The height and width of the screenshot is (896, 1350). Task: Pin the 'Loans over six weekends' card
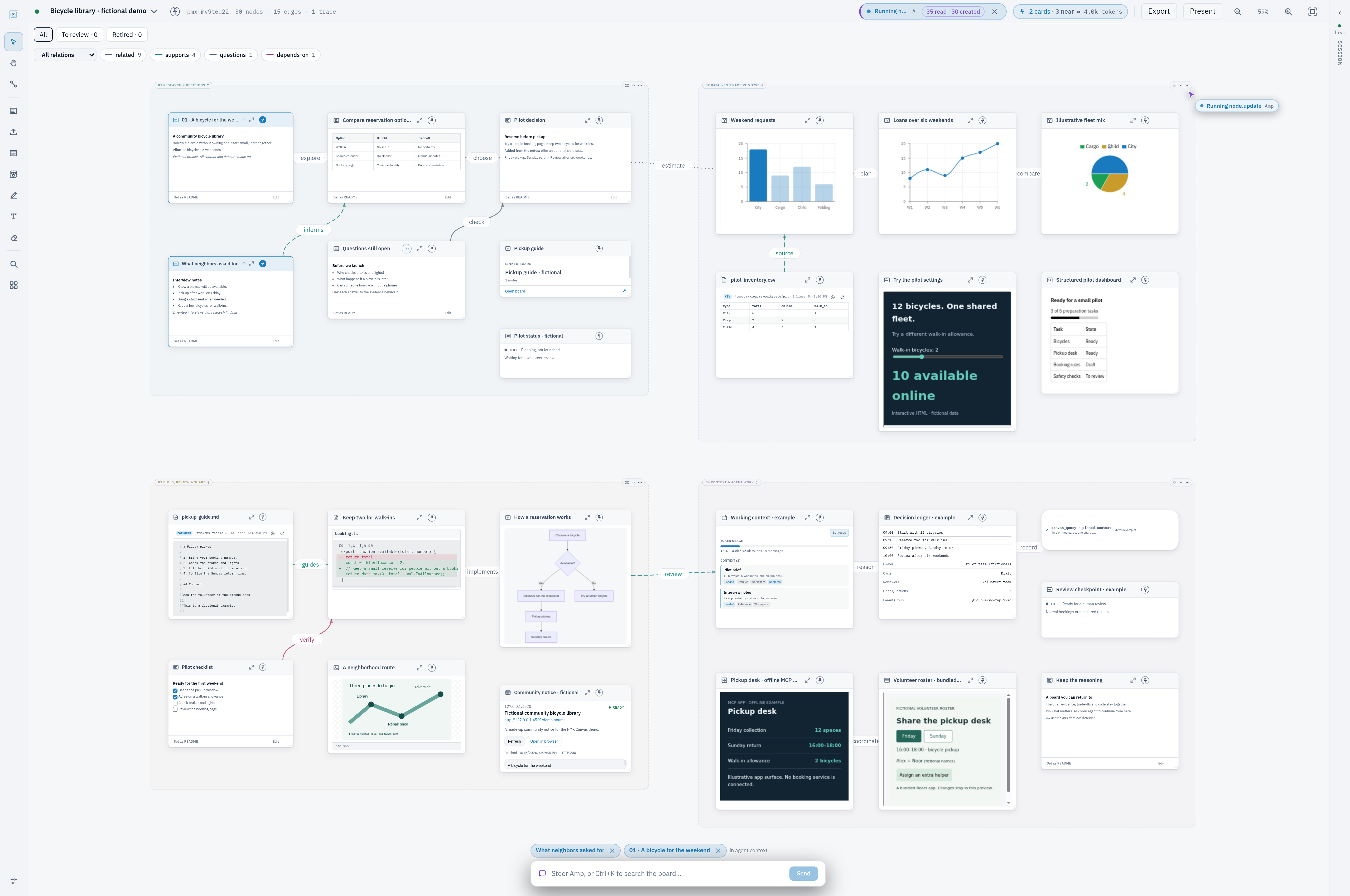click(982, 121)
